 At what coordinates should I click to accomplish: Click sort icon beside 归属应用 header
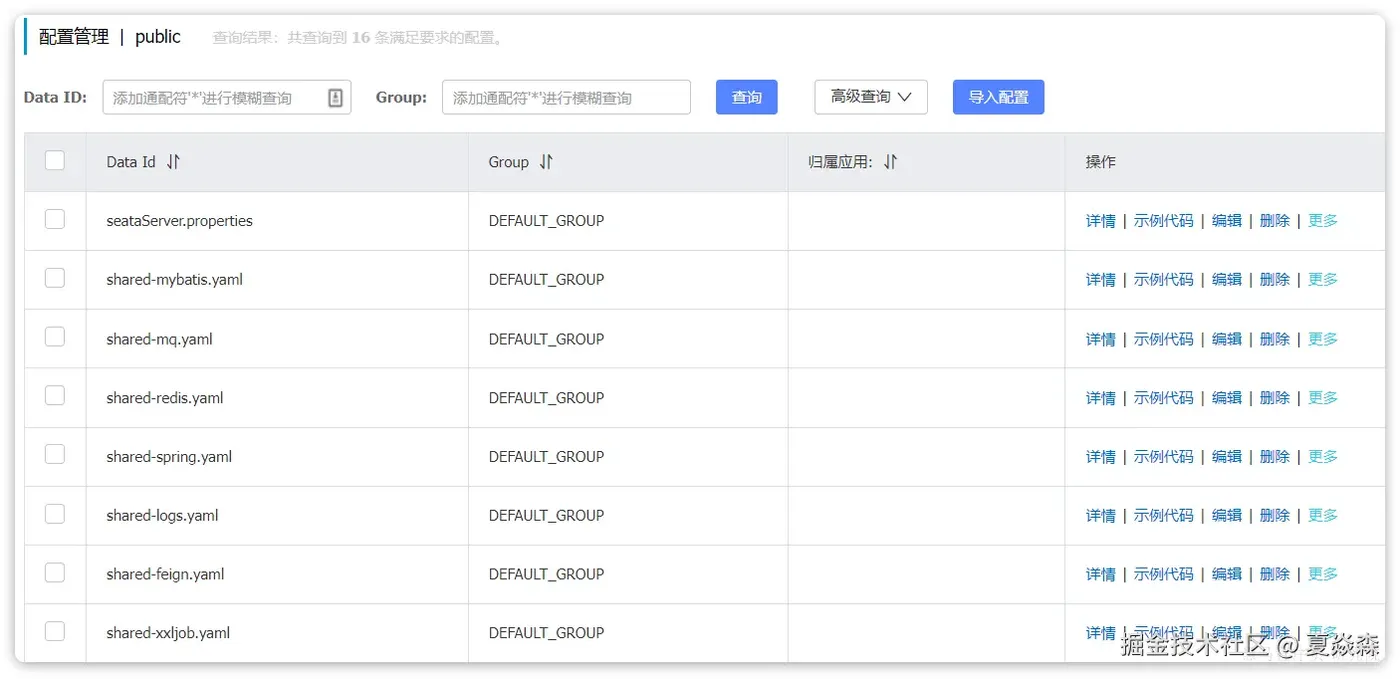click(890, 162)
